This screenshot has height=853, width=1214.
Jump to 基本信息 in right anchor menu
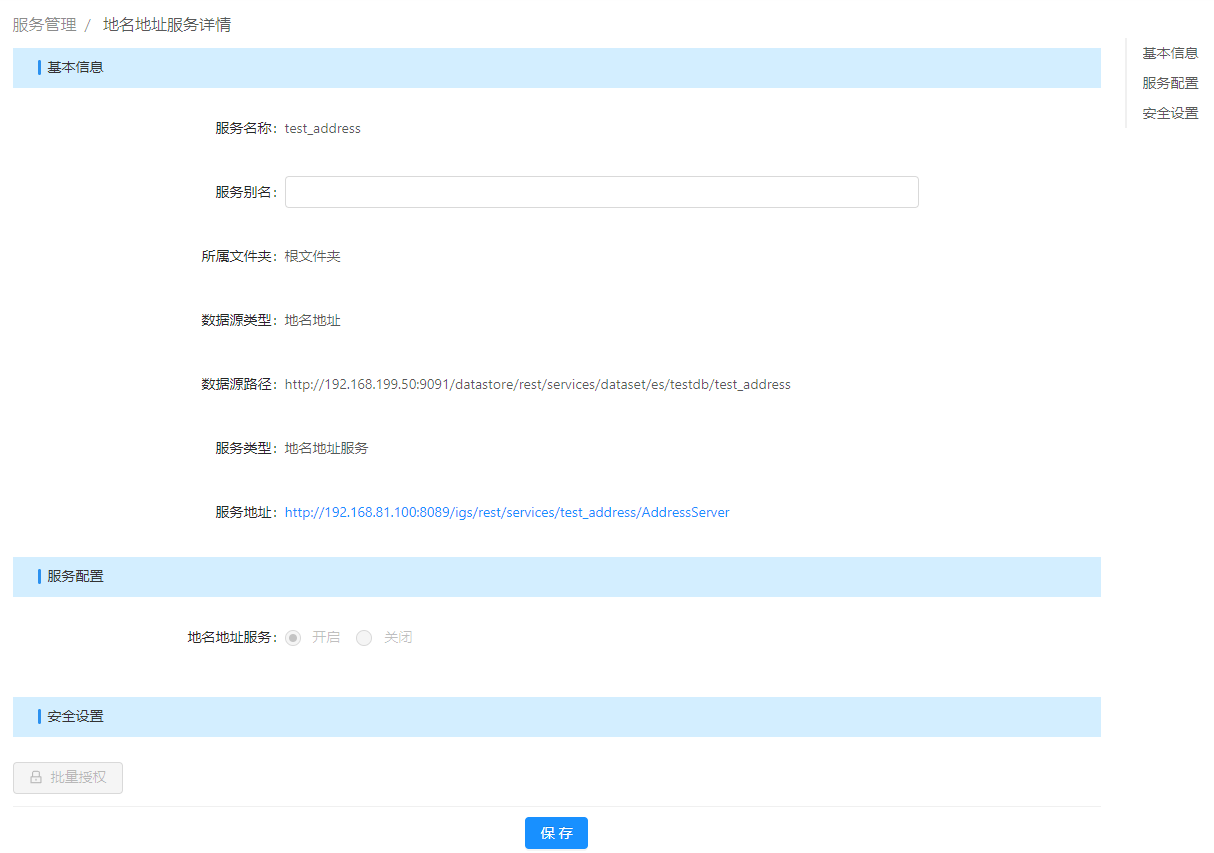click(x=1170, y=53)
